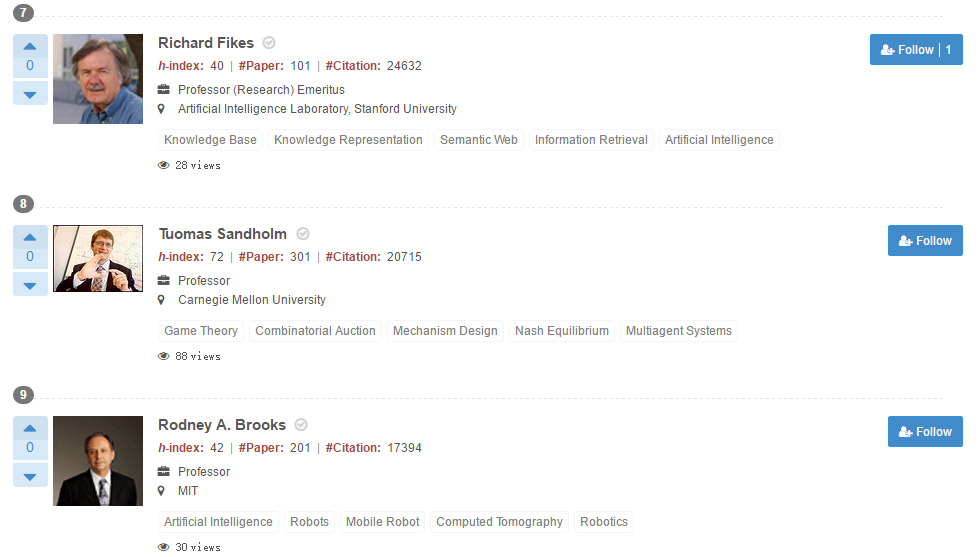Open Rodney A. Brooks name link

click(222, 425)
